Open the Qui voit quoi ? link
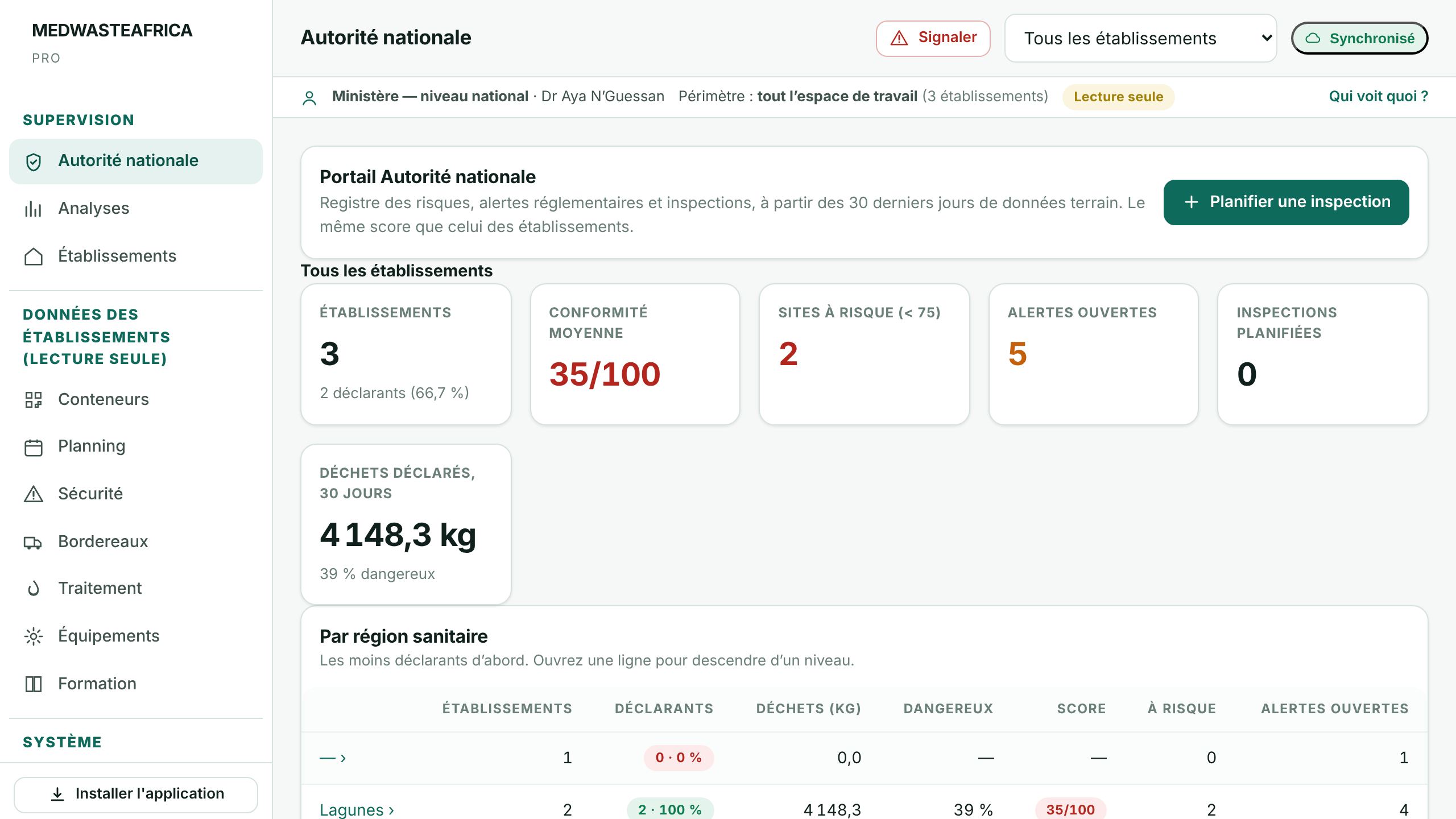This screenshot has height=819, width=1456. [x=1378, y=97]
